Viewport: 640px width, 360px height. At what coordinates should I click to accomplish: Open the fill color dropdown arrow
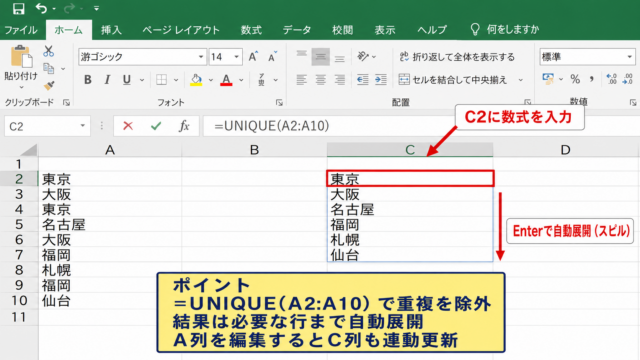[211, 80]
